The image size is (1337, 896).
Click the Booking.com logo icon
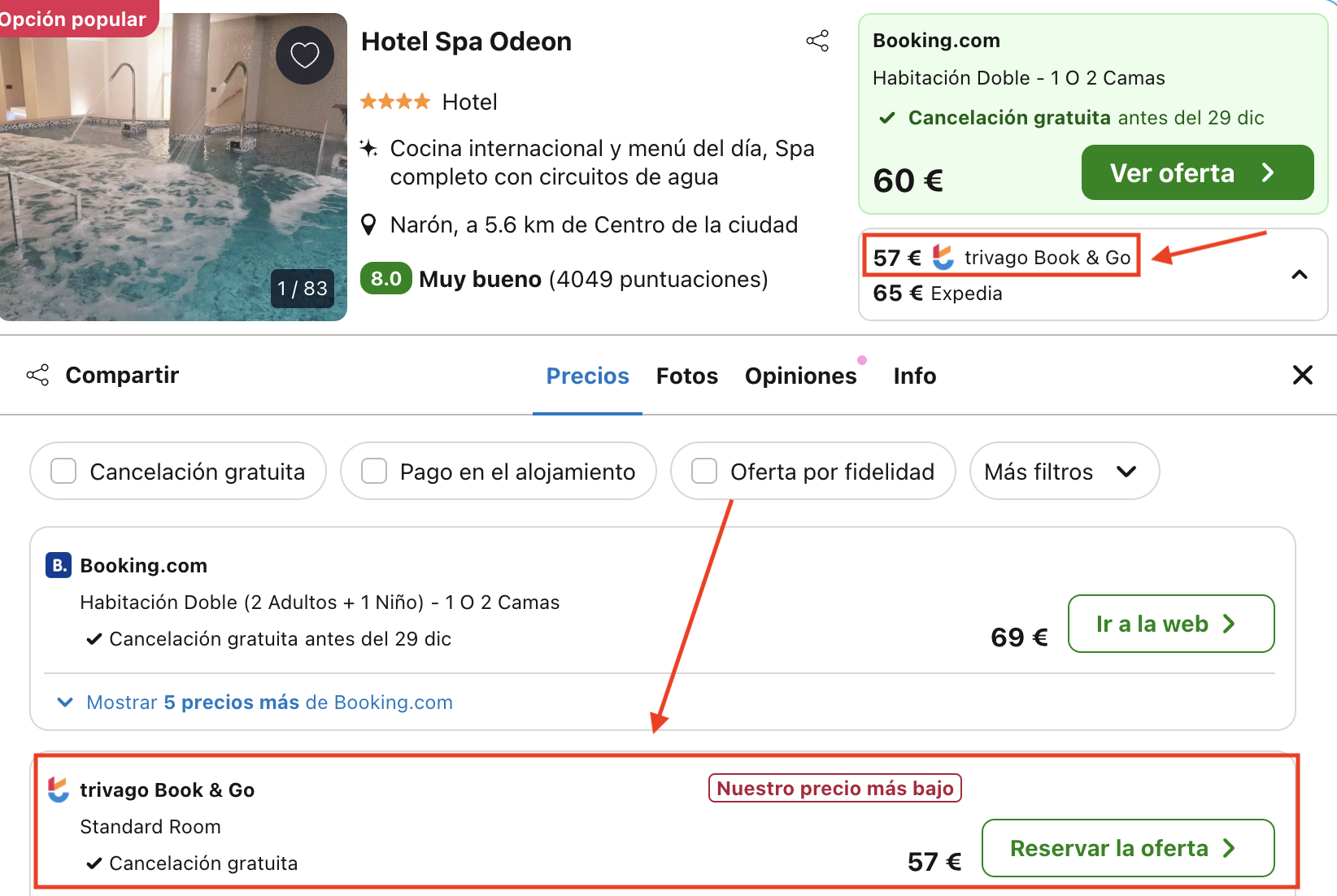point(57,565)
